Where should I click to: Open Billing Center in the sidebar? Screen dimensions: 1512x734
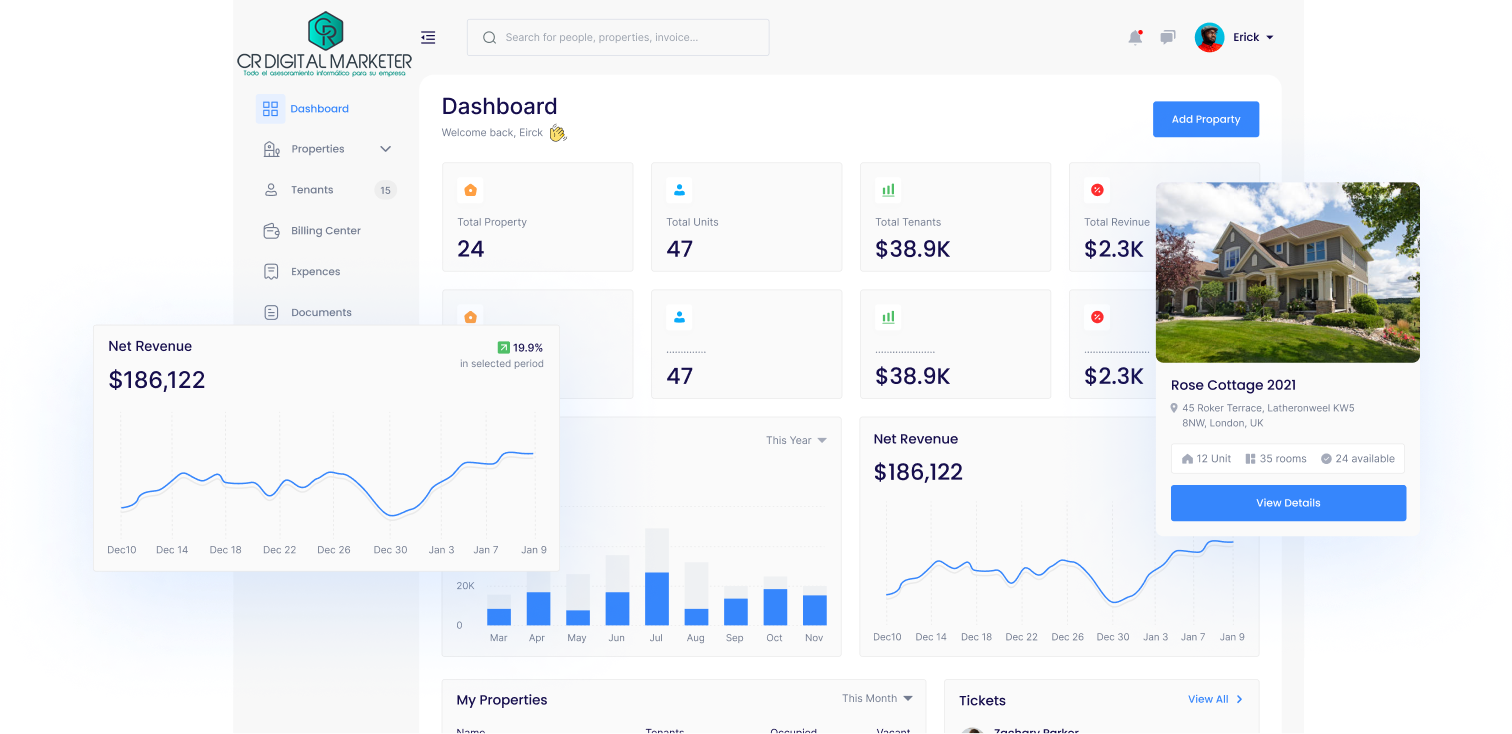tap(325, 231)
